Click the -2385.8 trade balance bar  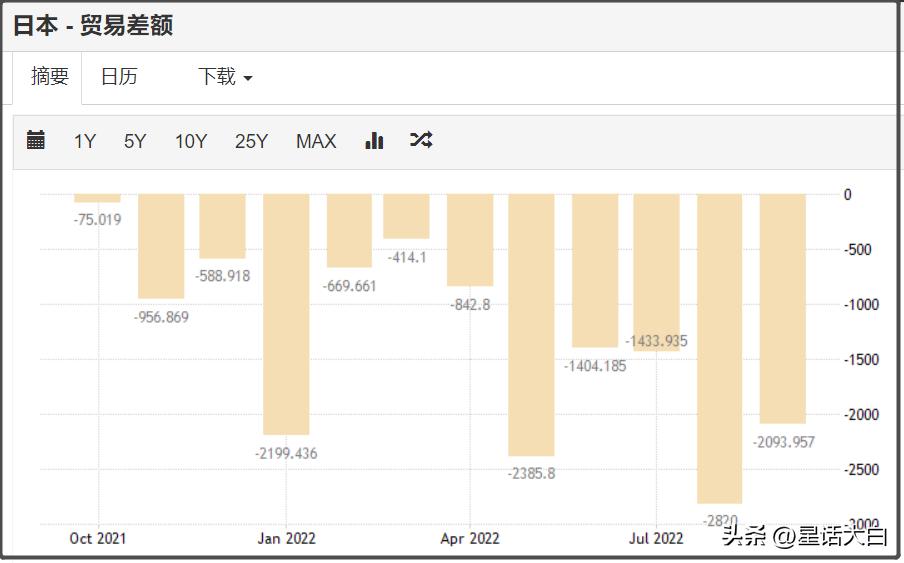(x=531, y=324)
